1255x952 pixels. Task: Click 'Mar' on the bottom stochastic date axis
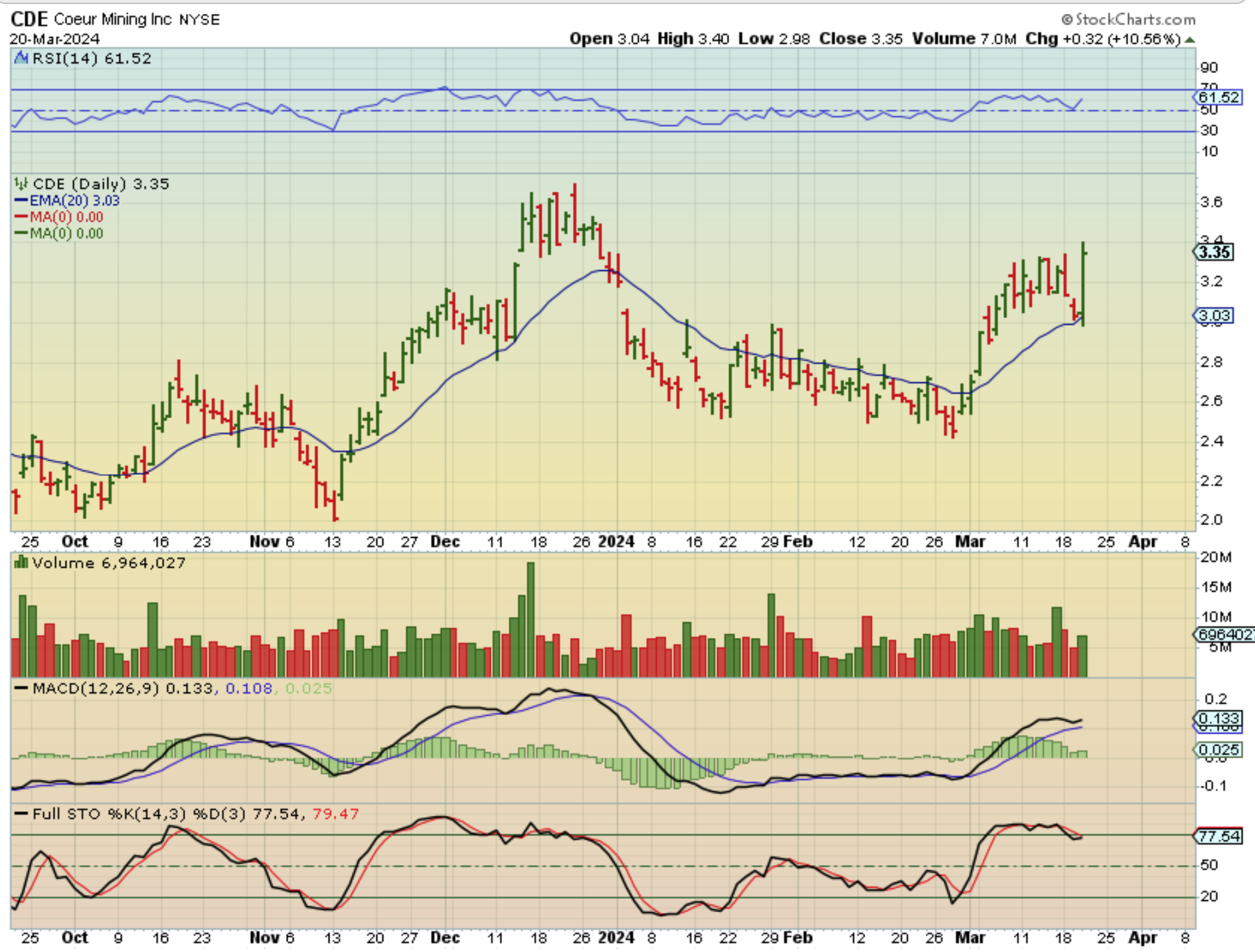970,937
